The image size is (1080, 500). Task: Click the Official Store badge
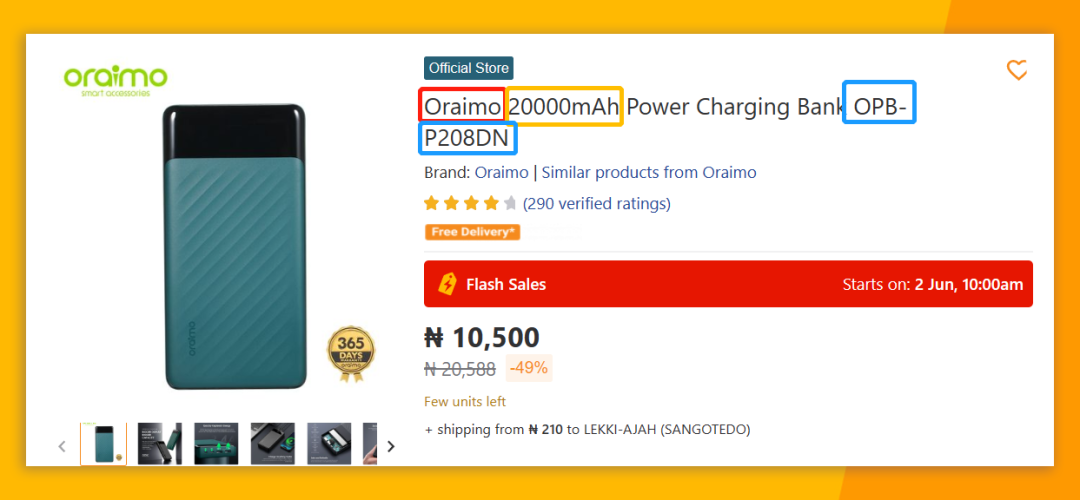coord(469,68)
